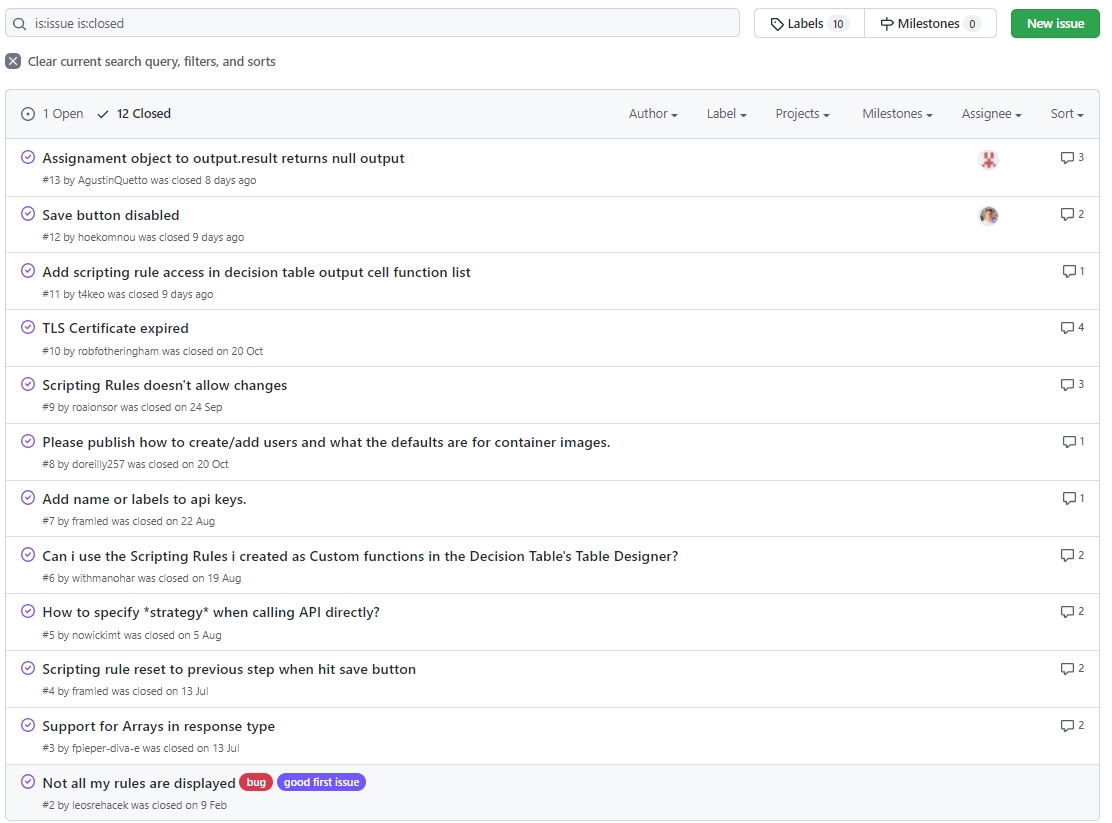Open issue 'TLS Certificate expired'

point(115,328)
